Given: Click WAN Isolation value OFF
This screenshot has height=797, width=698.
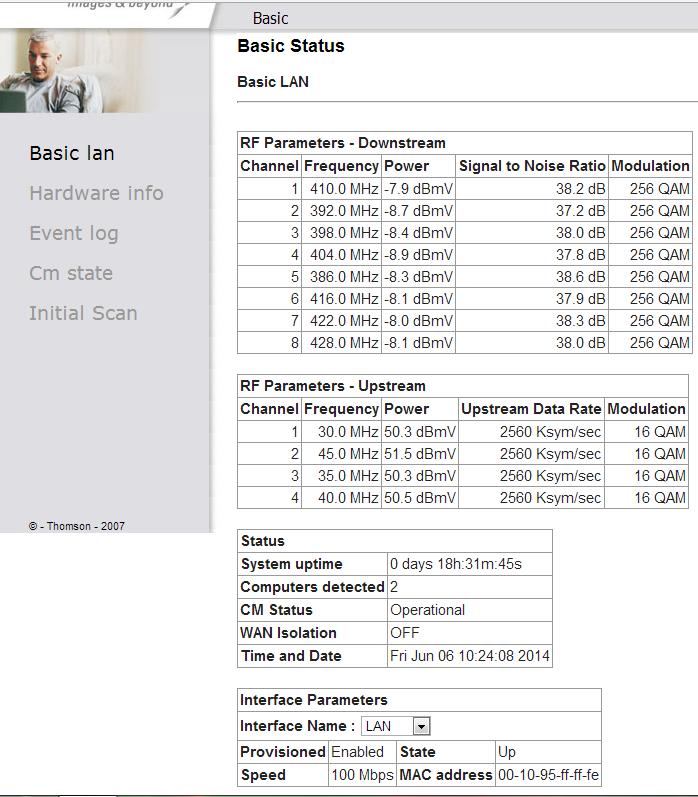Looking at the screenshot, I should 405,633.
